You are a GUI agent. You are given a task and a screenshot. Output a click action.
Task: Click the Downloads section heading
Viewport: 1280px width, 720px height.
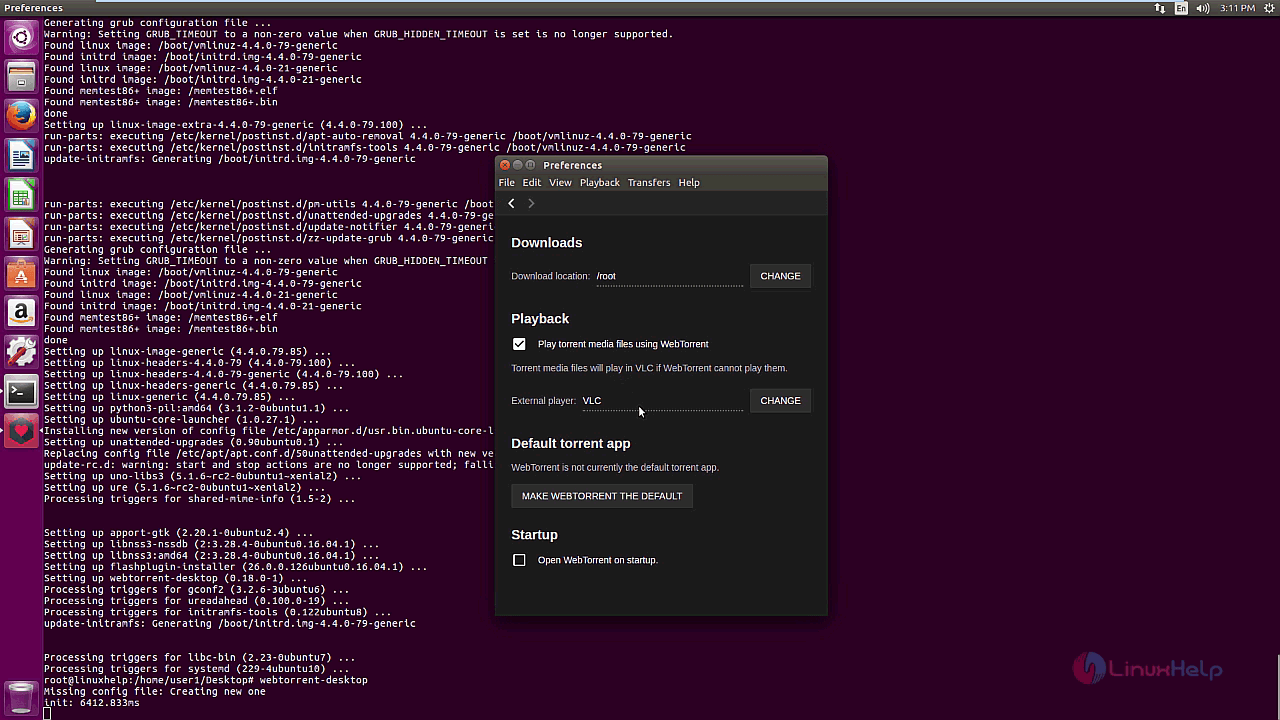547,243
